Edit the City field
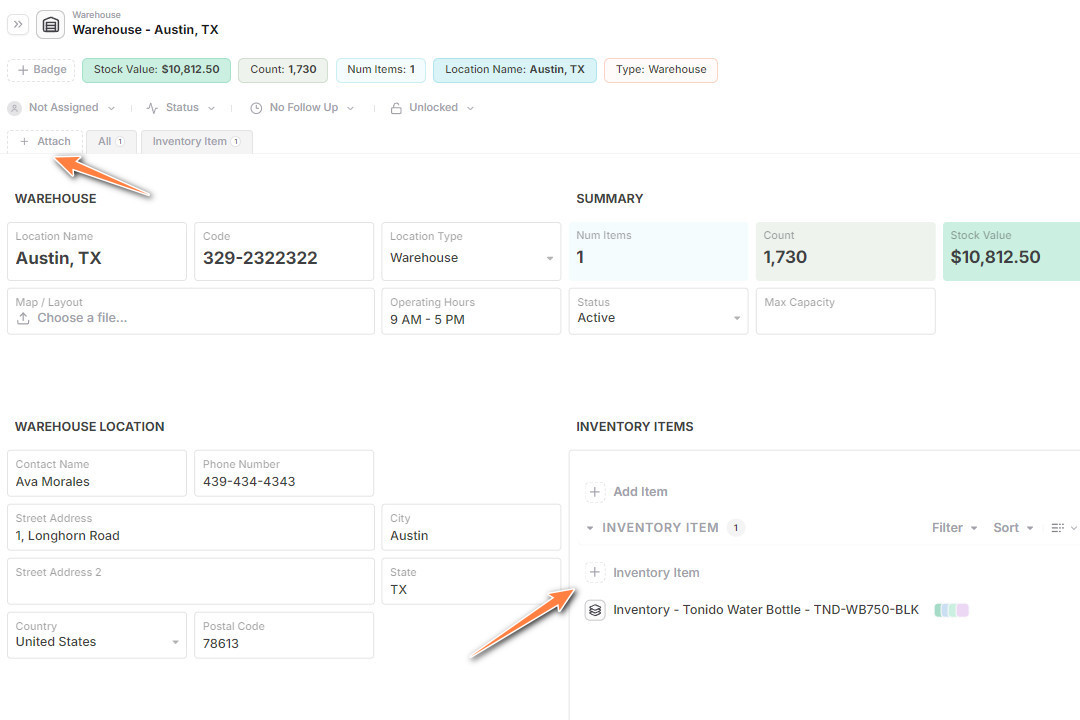The height and width of the screenshot is (720, 1080). click(x=471, y=527)
